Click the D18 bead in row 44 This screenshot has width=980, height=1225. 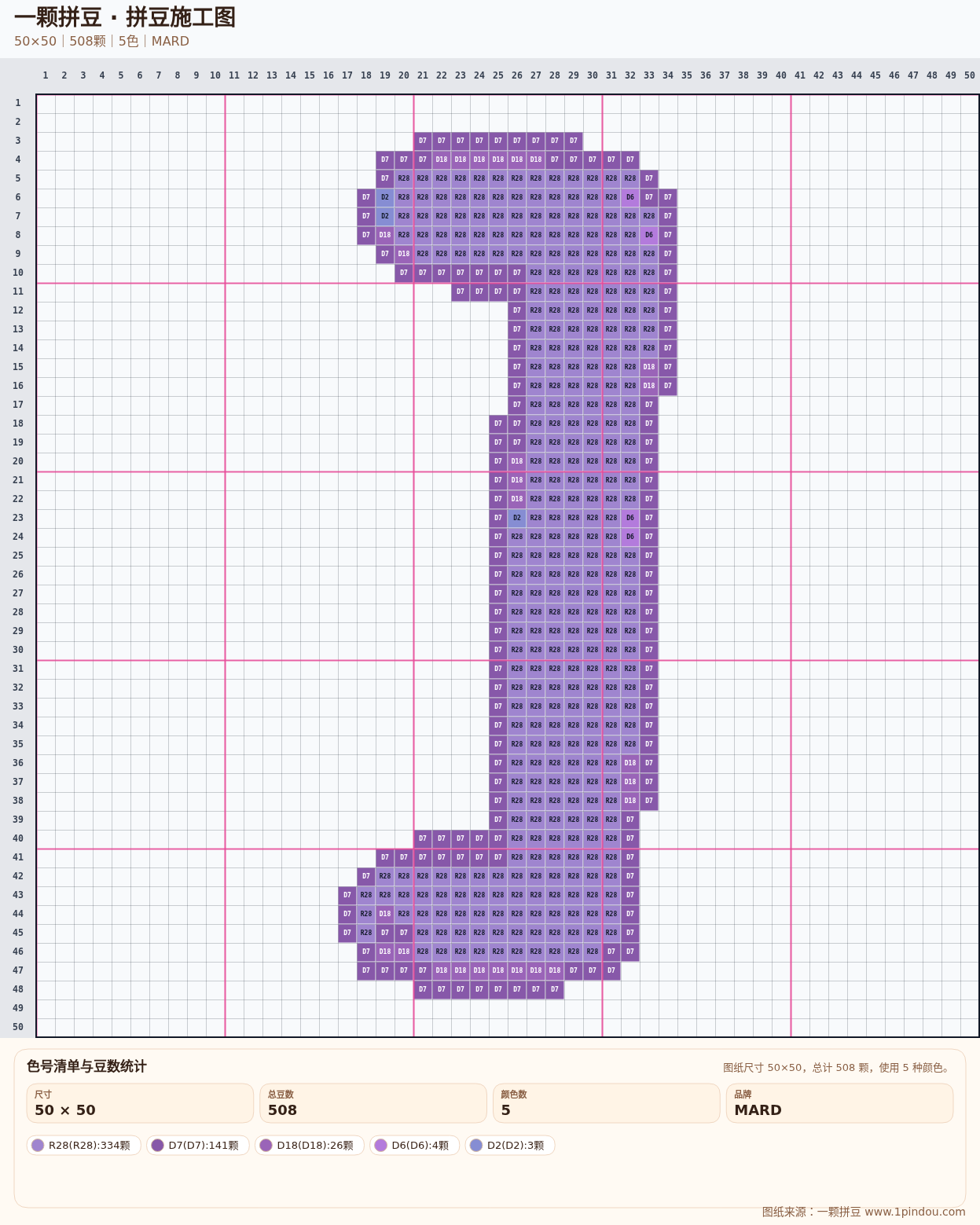pyautogui.click(x=385, y=914)
